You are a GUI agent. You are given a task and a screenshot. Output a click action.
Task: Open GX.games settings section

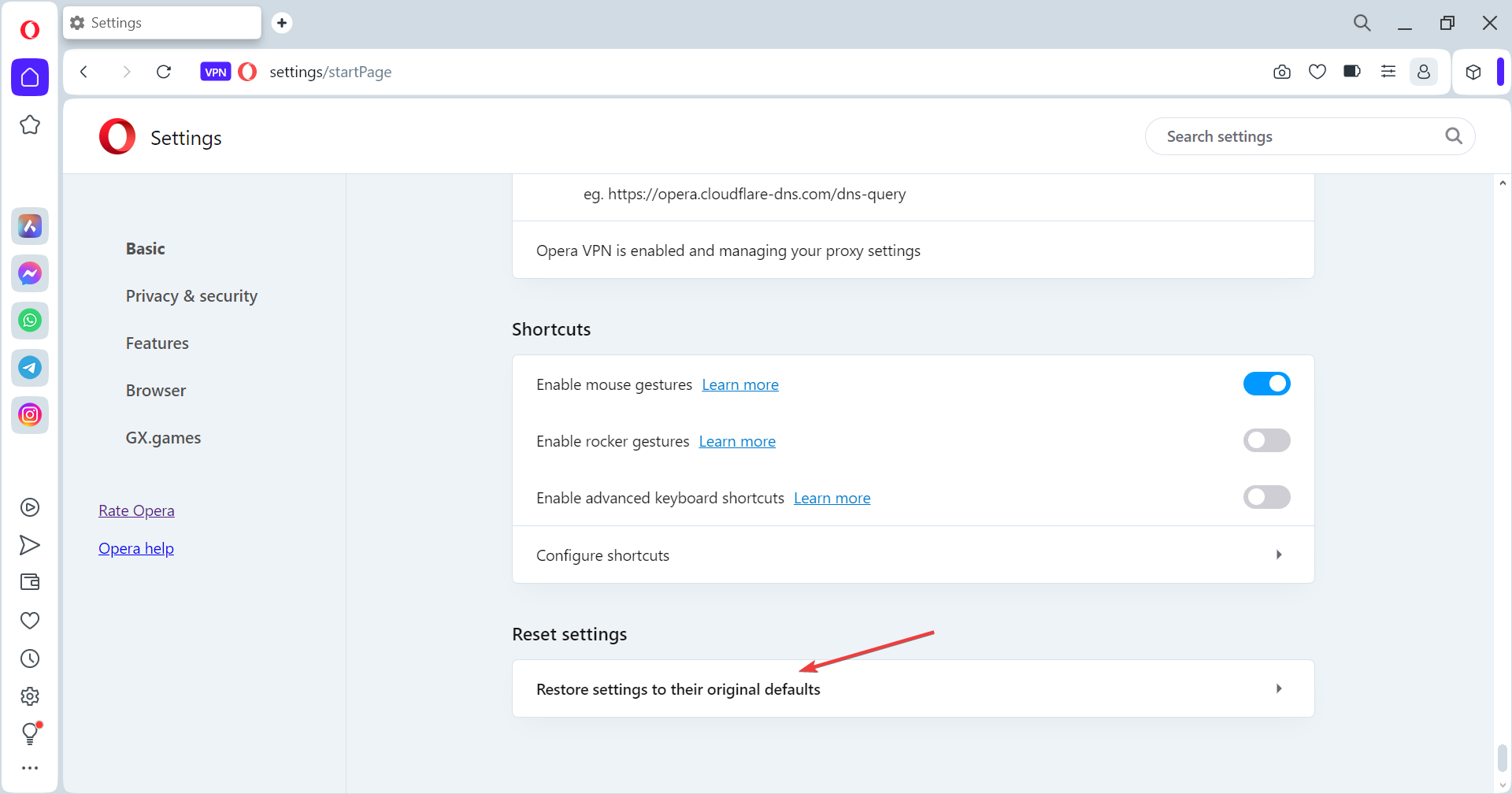(163, 438)
